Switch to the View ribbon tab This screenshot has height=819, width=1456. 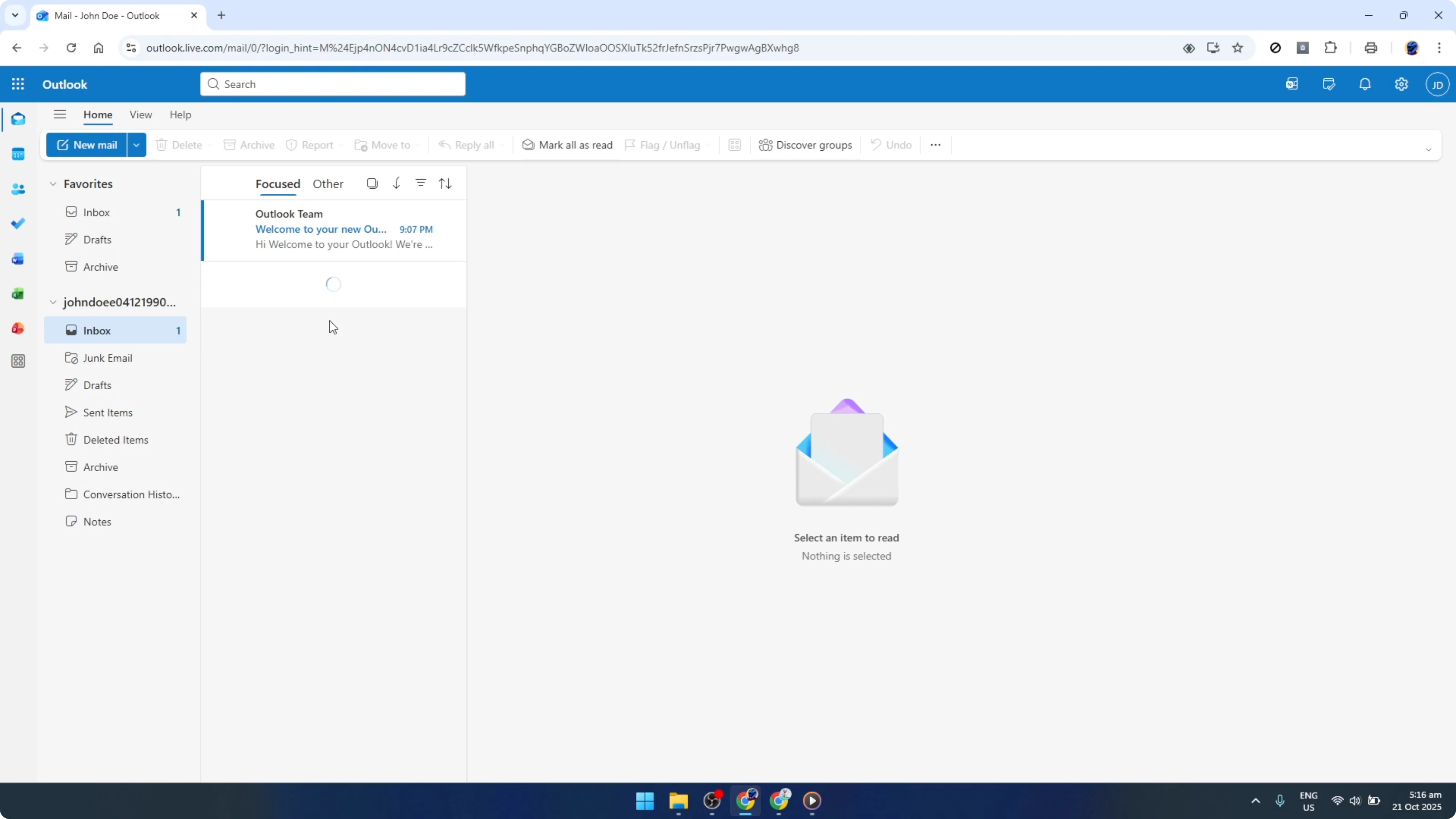click(141, 115)
